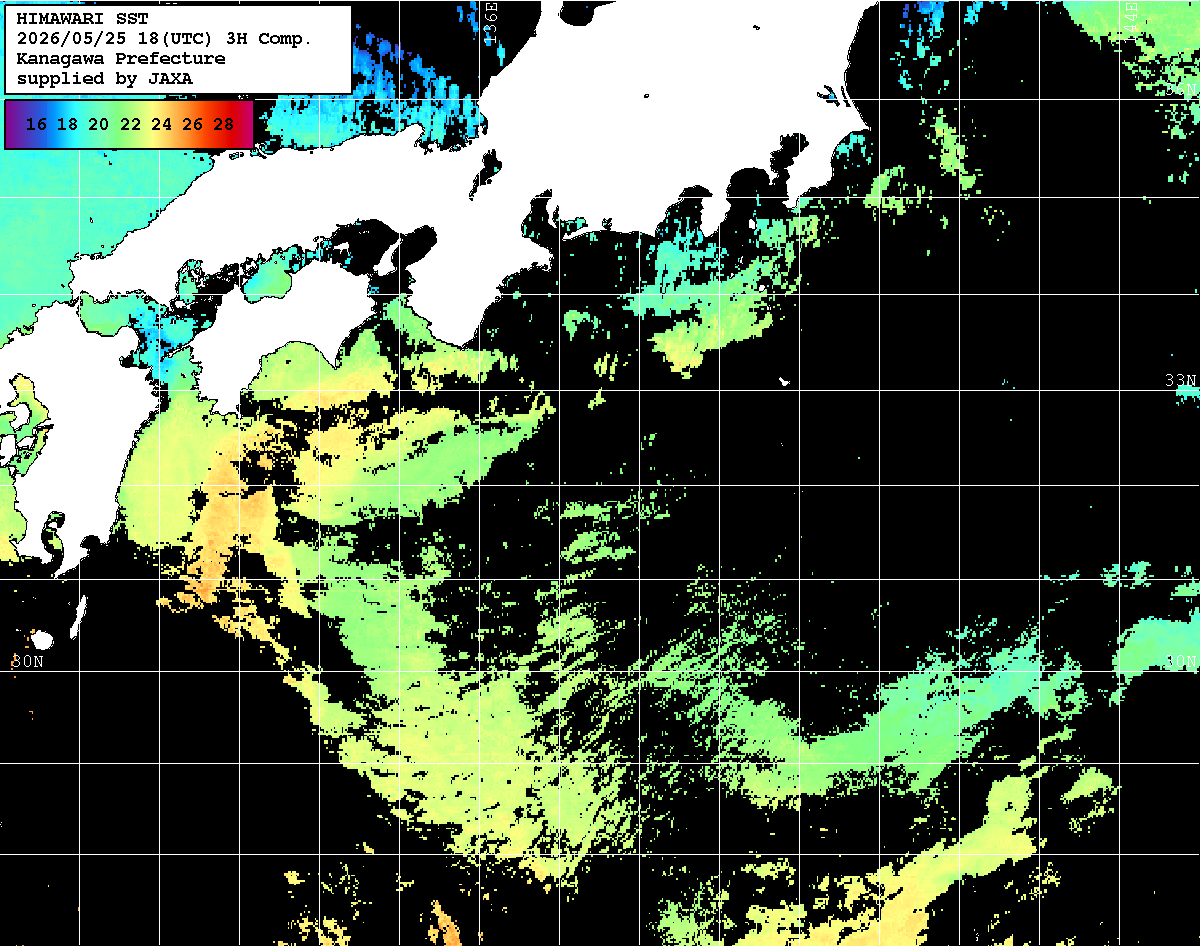Click the right-edge 30N latitude label
The height and width of the screenshot is (946, 1200).
pos(1181,661)
